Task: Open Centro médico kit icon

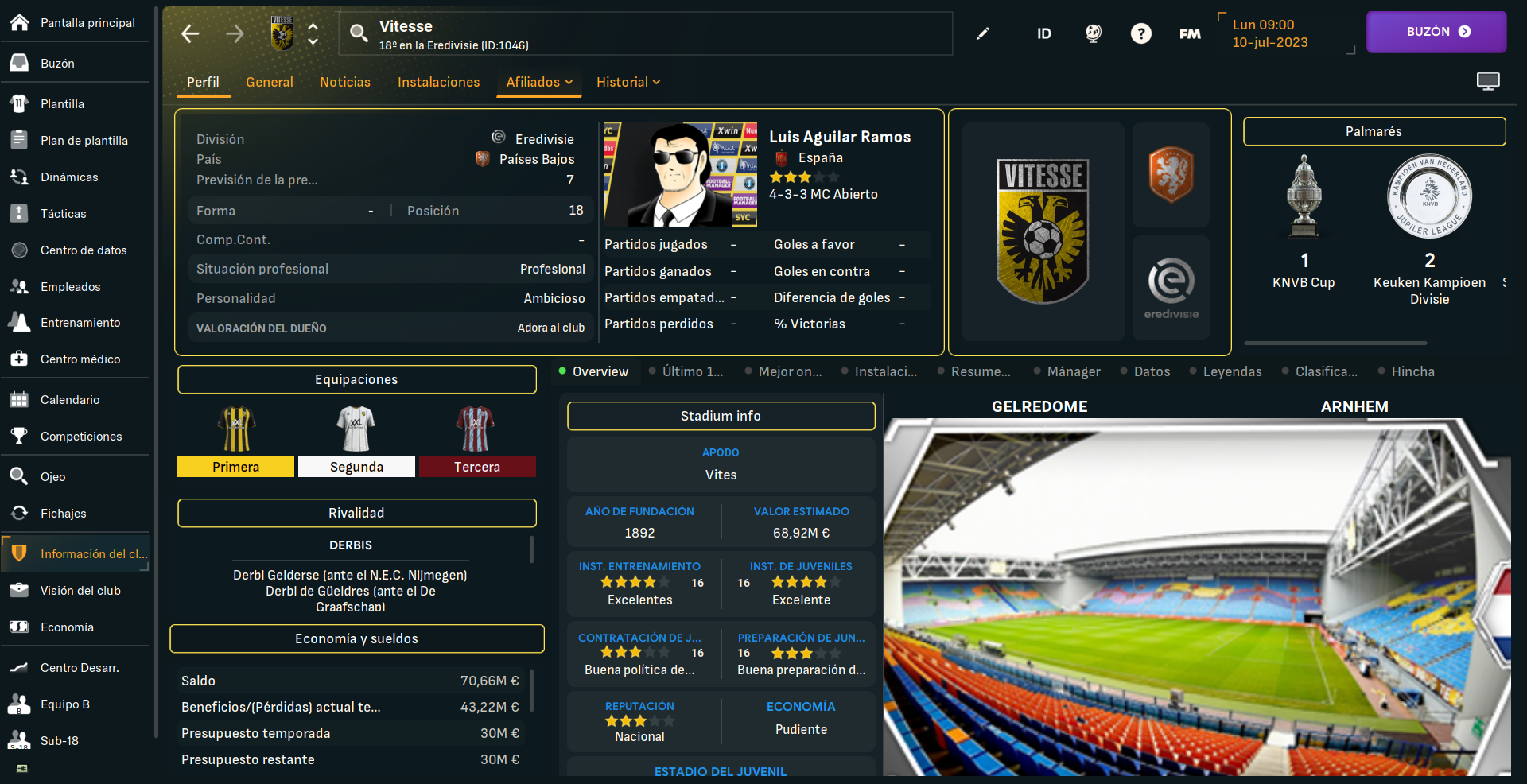Action: click(x=20, y=359)
